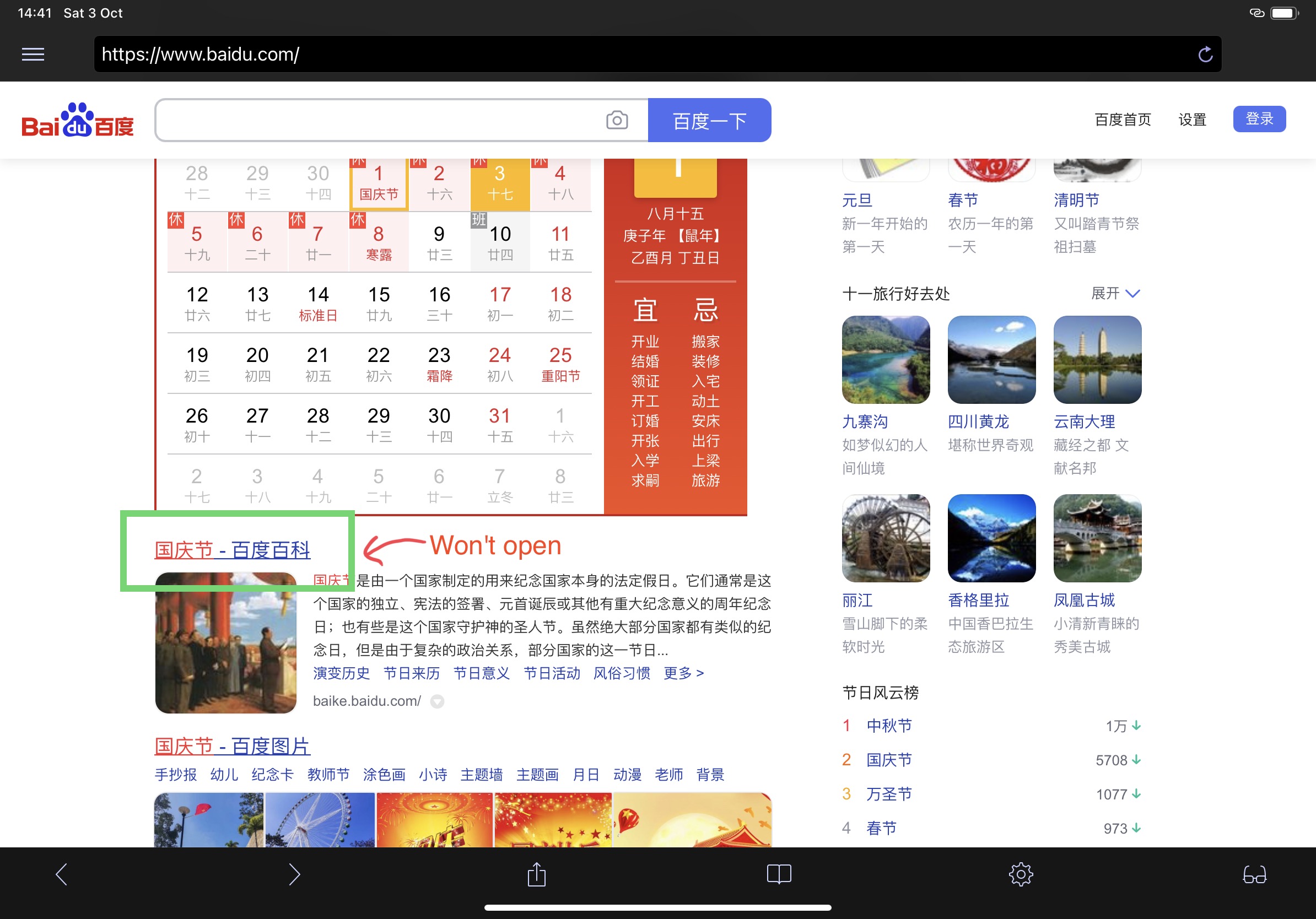This screenshot has height=919, width=1316.
Task: Open 万圣节 in 节日风云榜
Action: (x=889, y=794)
